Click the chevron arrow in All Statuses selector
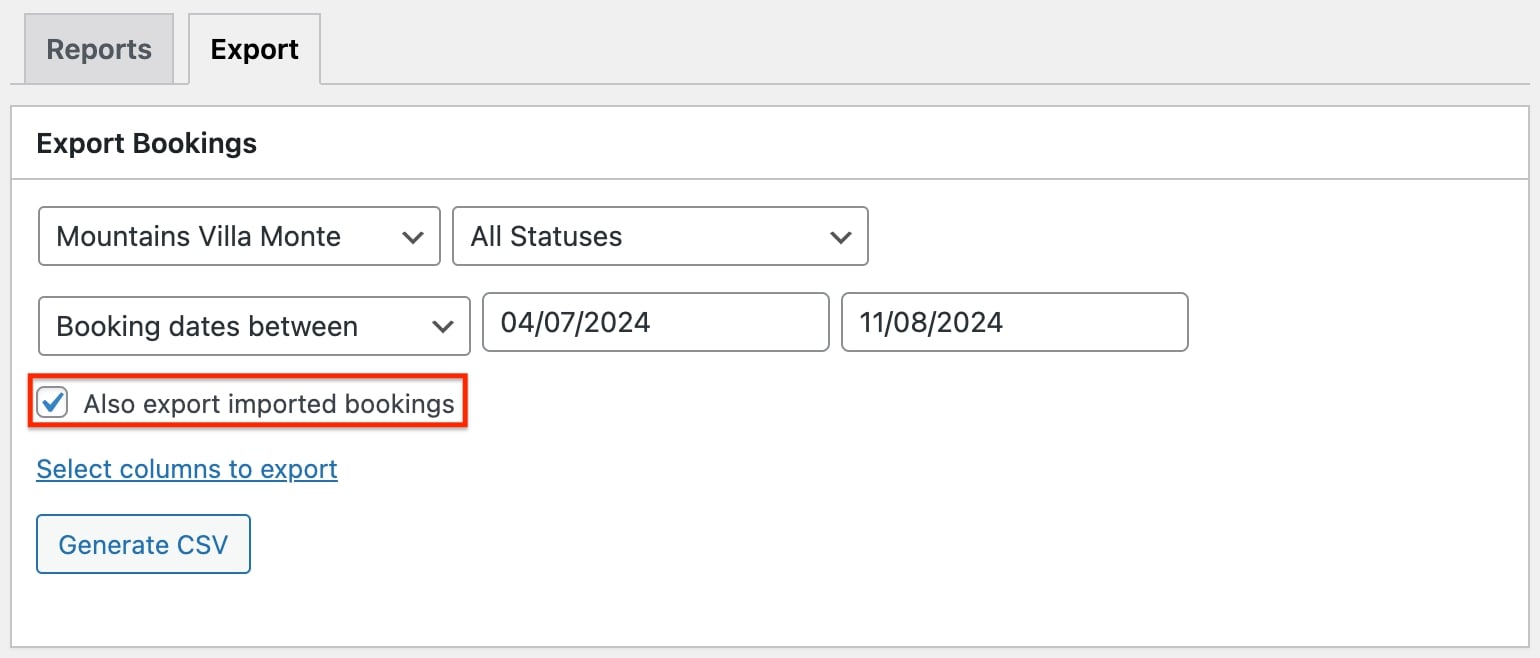Screen dimensions: 1540x658 tap(840, 237)
